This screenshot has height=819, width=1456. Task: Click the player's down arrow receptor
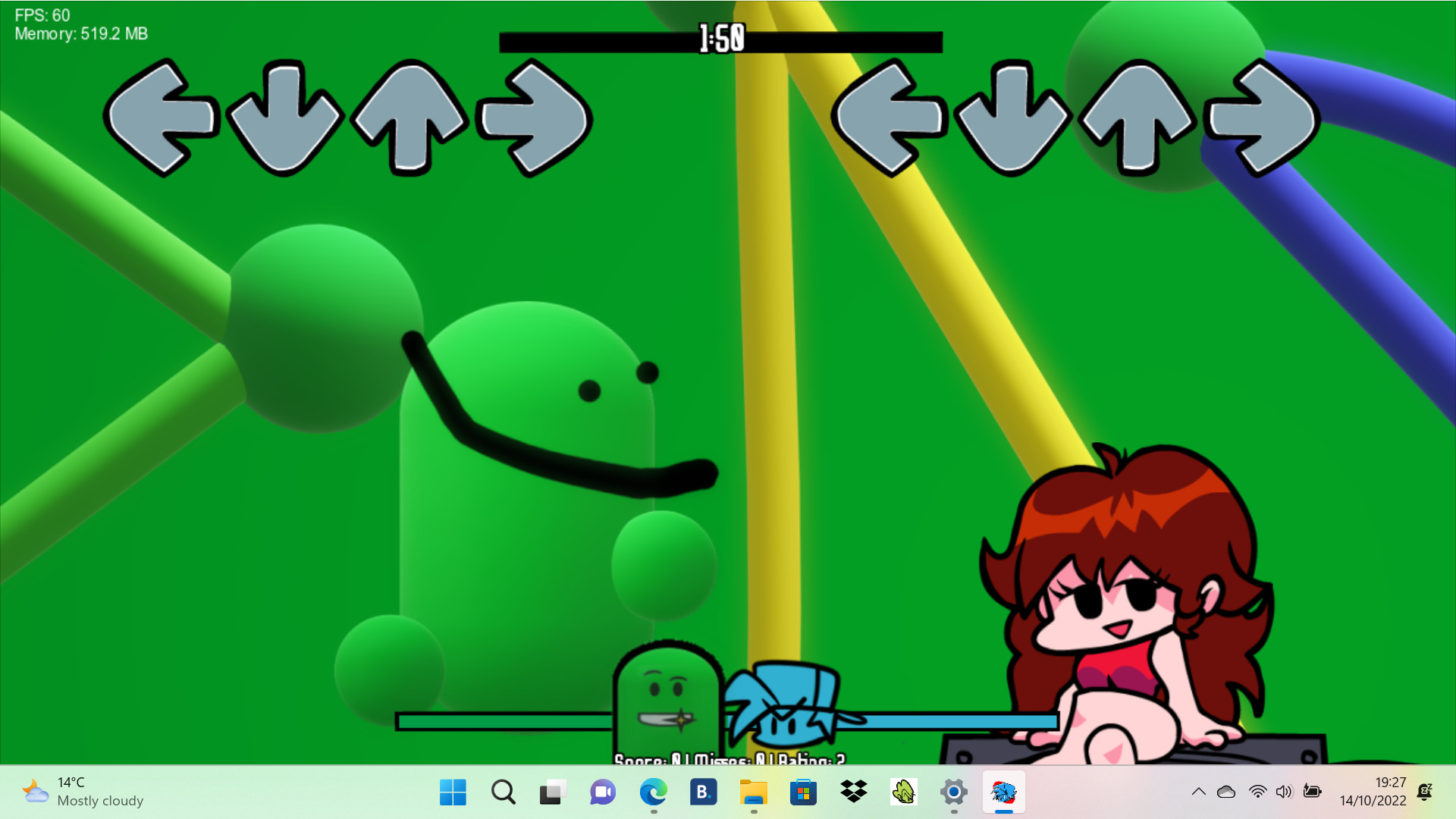1012,118
